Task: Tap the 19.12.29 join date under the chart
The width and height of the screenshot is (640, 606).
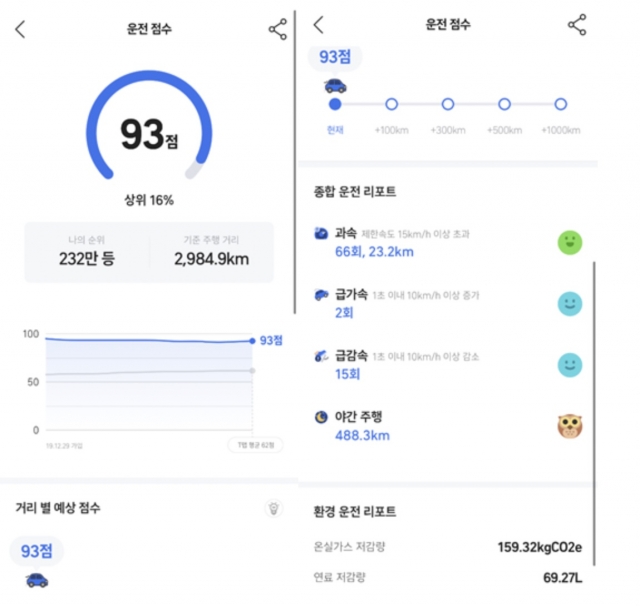Action: (x=64, y=446)
